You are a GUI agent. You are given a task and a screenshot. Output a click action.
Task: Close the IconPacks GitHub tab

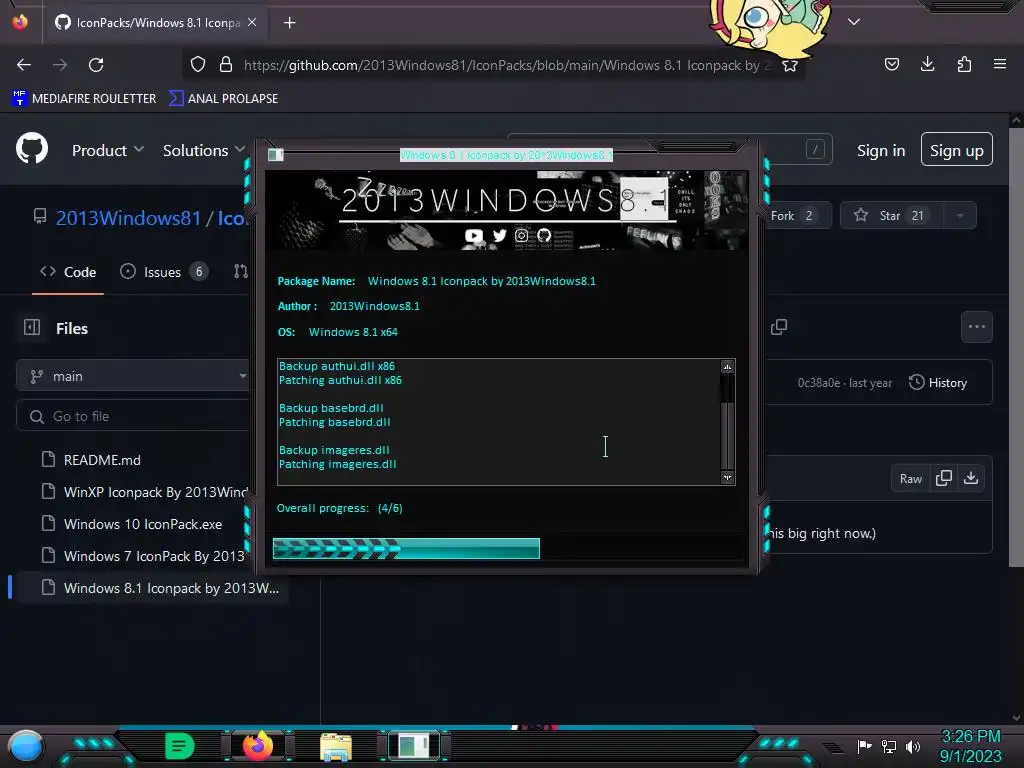[x=252, y=22]
